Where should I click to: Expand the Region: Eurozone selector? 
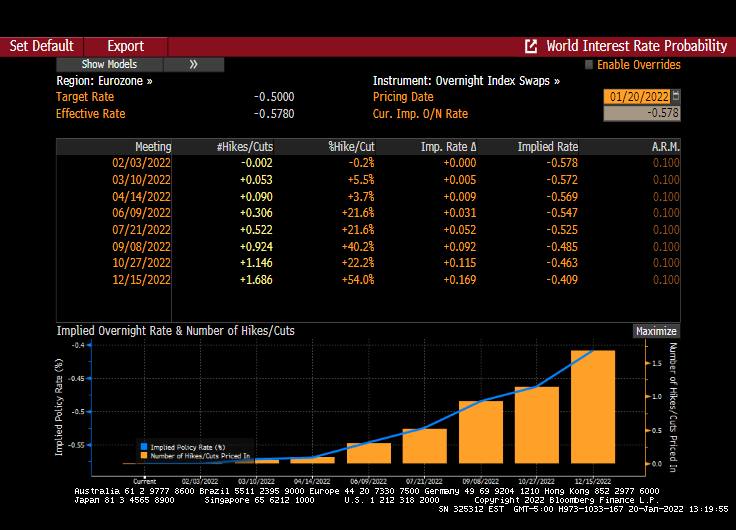click(104, 81)
